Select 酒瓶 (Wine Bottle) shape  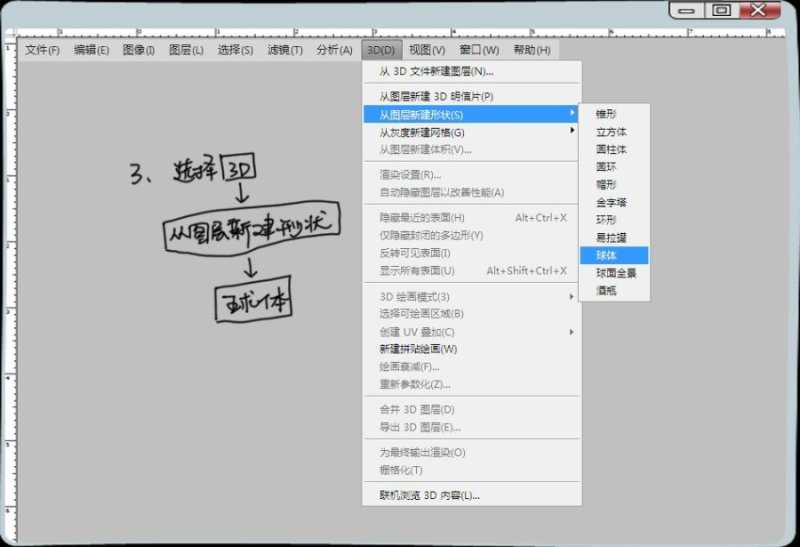click(x=606, y=290)
